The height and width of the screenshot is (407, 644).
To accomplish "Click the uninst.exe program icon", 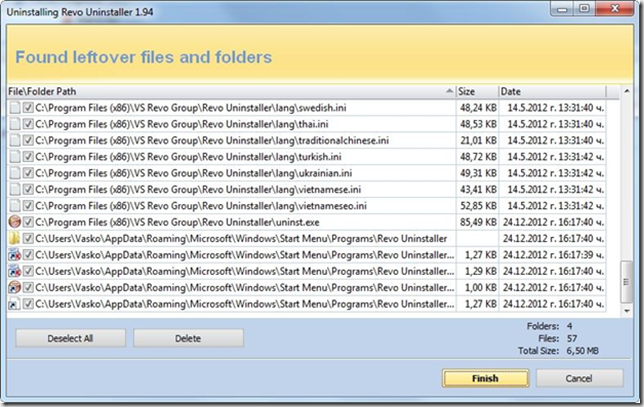I will tap(14, 221).
